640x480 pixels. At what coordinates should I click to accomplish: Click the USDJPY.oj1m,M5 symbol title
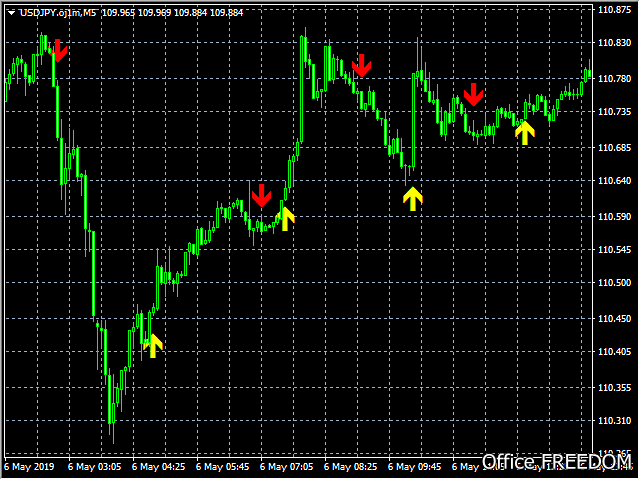pos(58,13)
